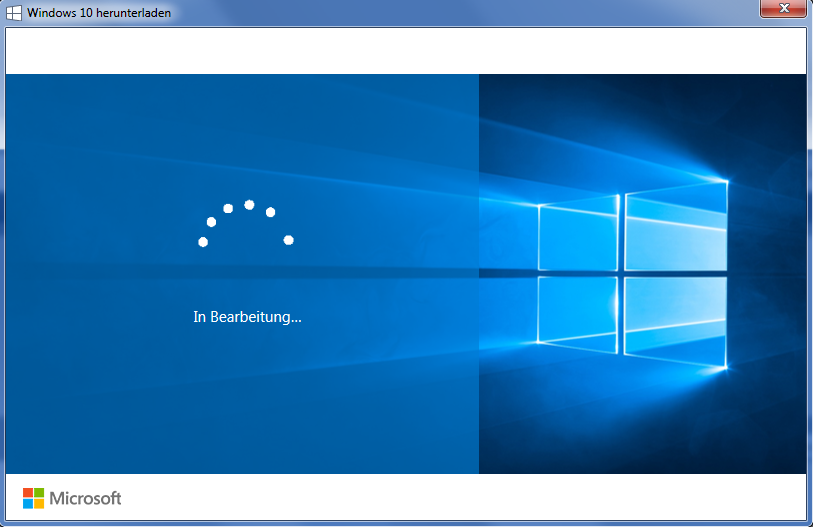Click the 'Windows 10 herunterladen' title text

tap(99, 13)
